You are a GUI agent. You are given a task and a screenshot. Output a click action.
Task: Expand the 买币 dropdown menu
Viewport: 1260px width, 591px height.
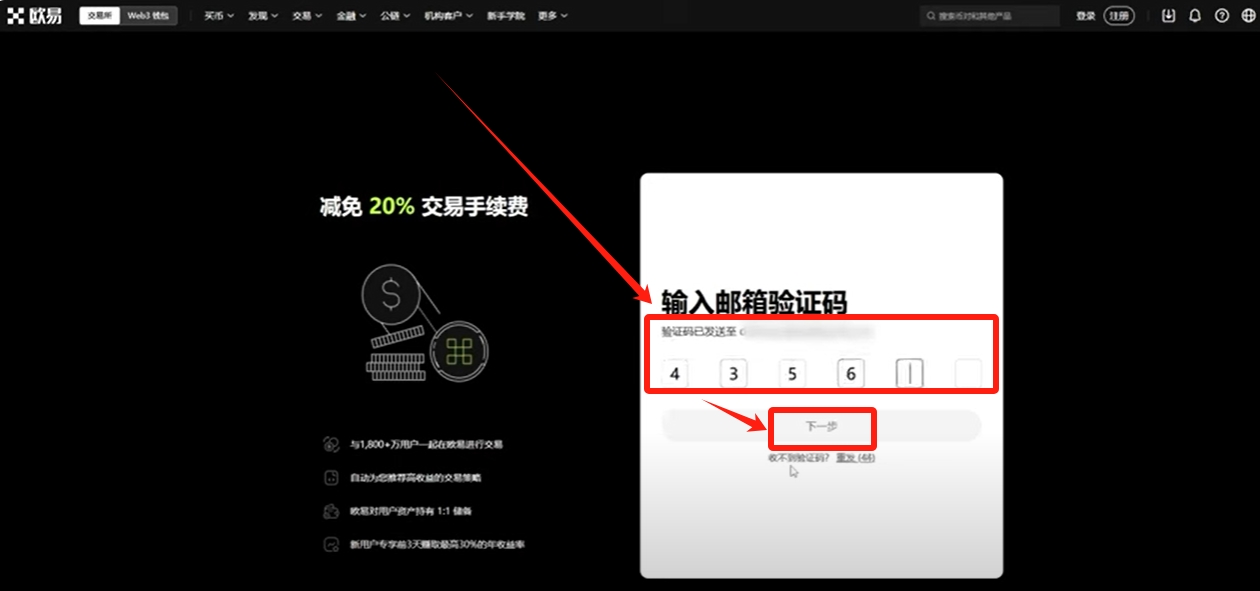(x=219, y=16)
